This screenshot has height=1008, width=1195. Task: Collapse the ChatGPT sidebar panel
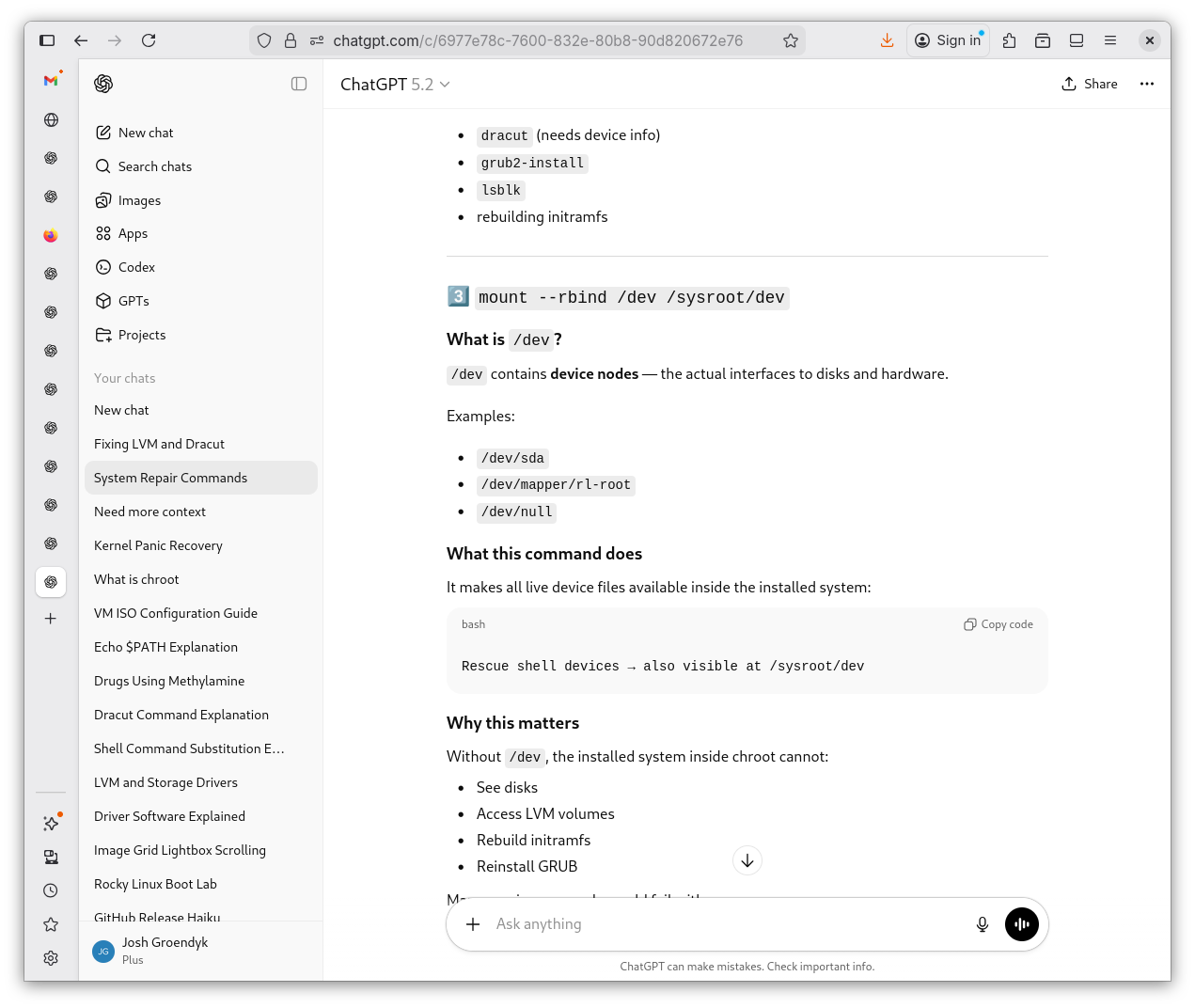[x=299, y=84]
